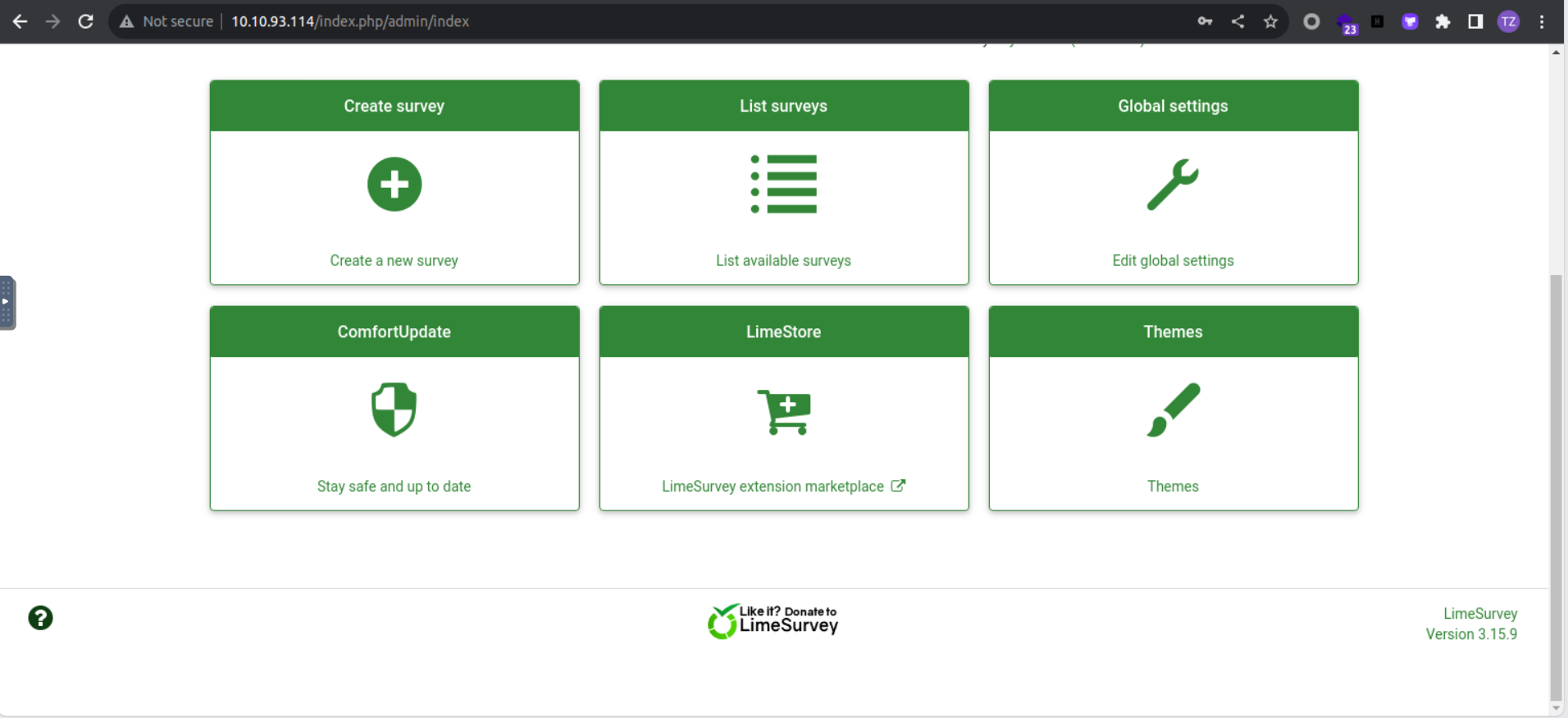Click the circular extension icon in toolbar
This screenshot has width=1568, height=718.
point(1311,21)
